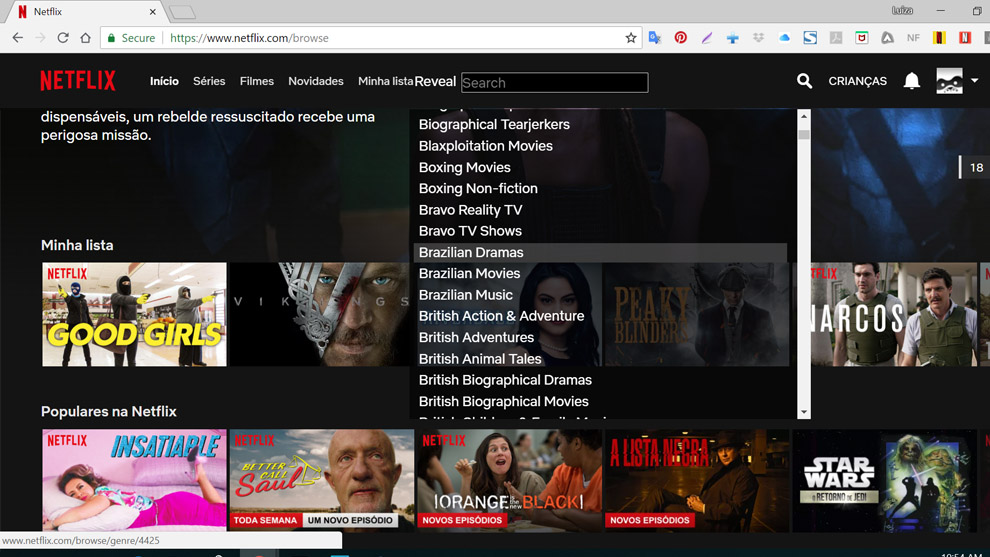Open the Vikings thumbnail
Viewport: 990px width, 557px height.
[x=319, y=314]
